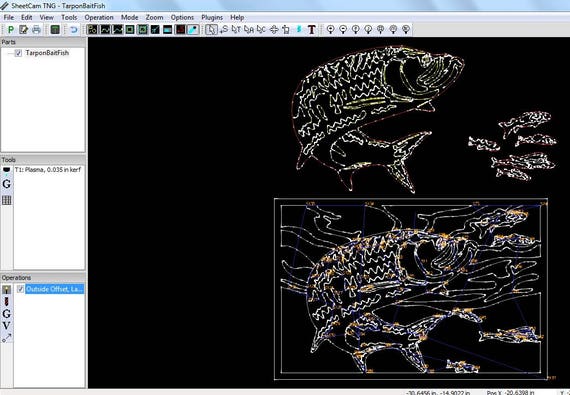570x395 pixels.
Task: Open the grid tool table icon
Action: coord(7,200)
